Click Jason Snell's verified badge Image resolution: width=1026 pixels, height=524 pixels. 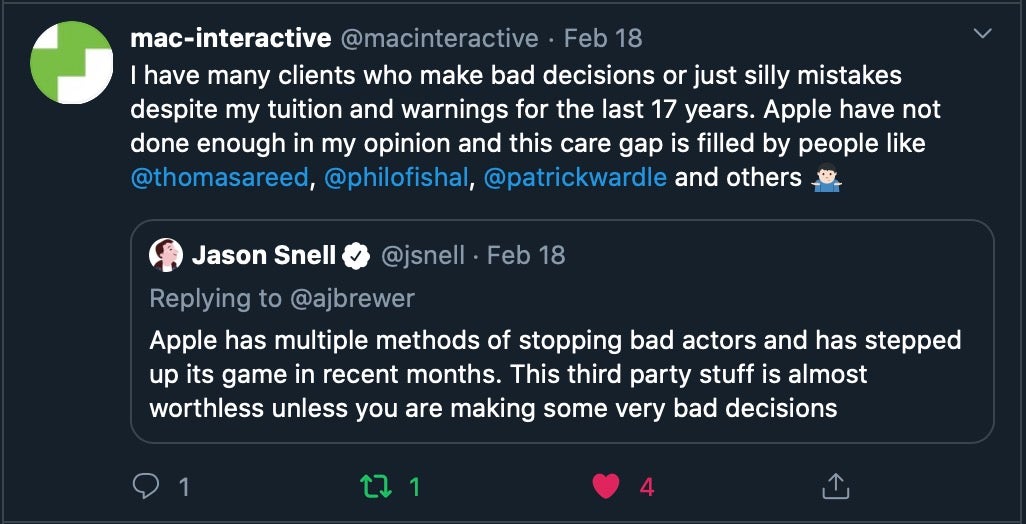point(355,257)
